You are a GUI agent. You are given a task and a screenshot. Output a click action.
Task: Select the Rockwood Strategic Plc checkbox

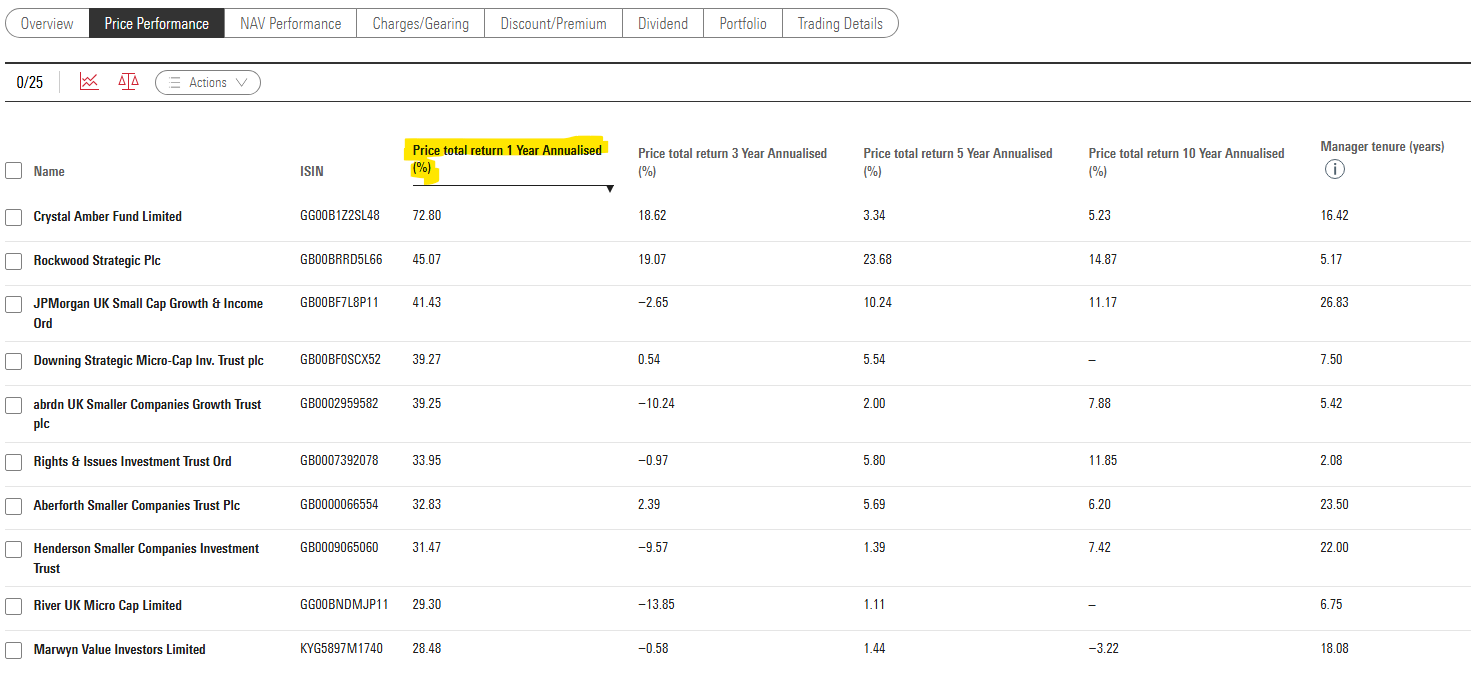tap(13, 261)
